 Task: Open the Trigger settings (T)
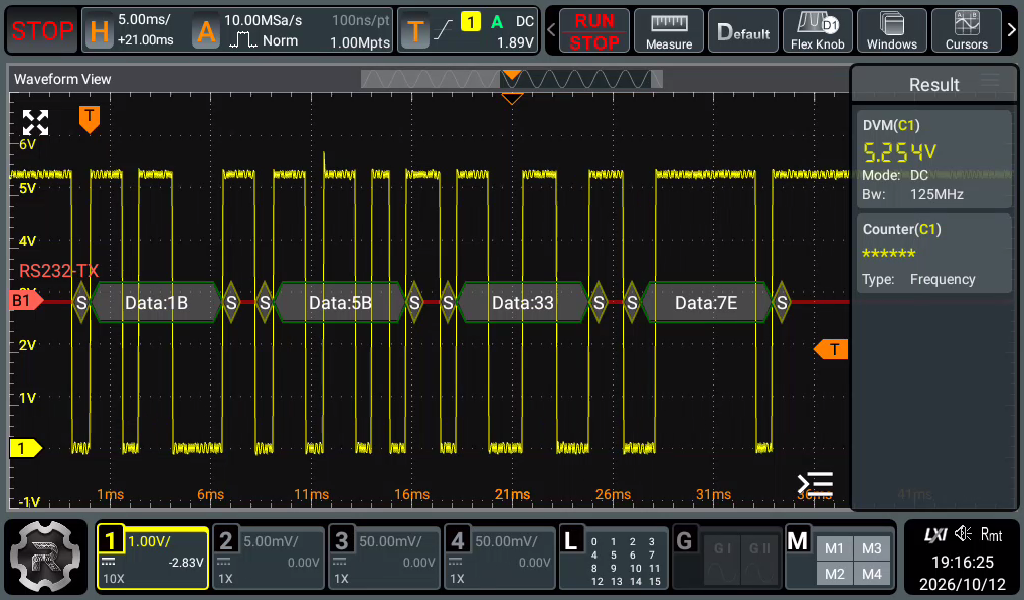[415, 31]
